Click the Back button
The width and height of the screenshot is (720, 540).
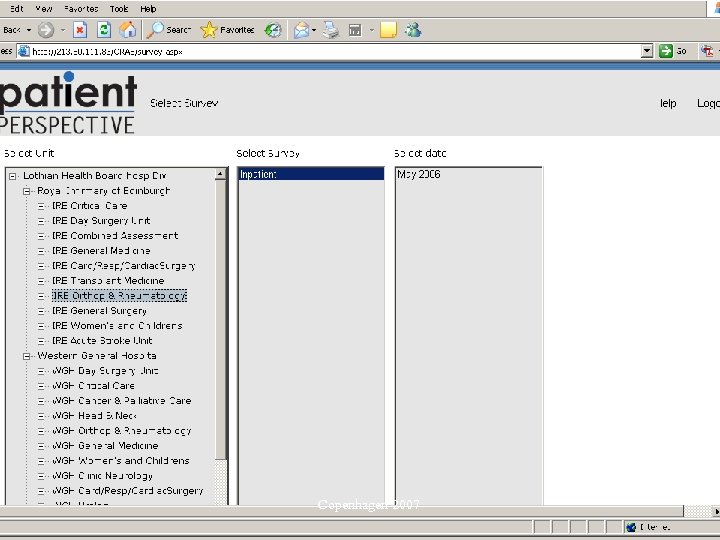[11, 30]
